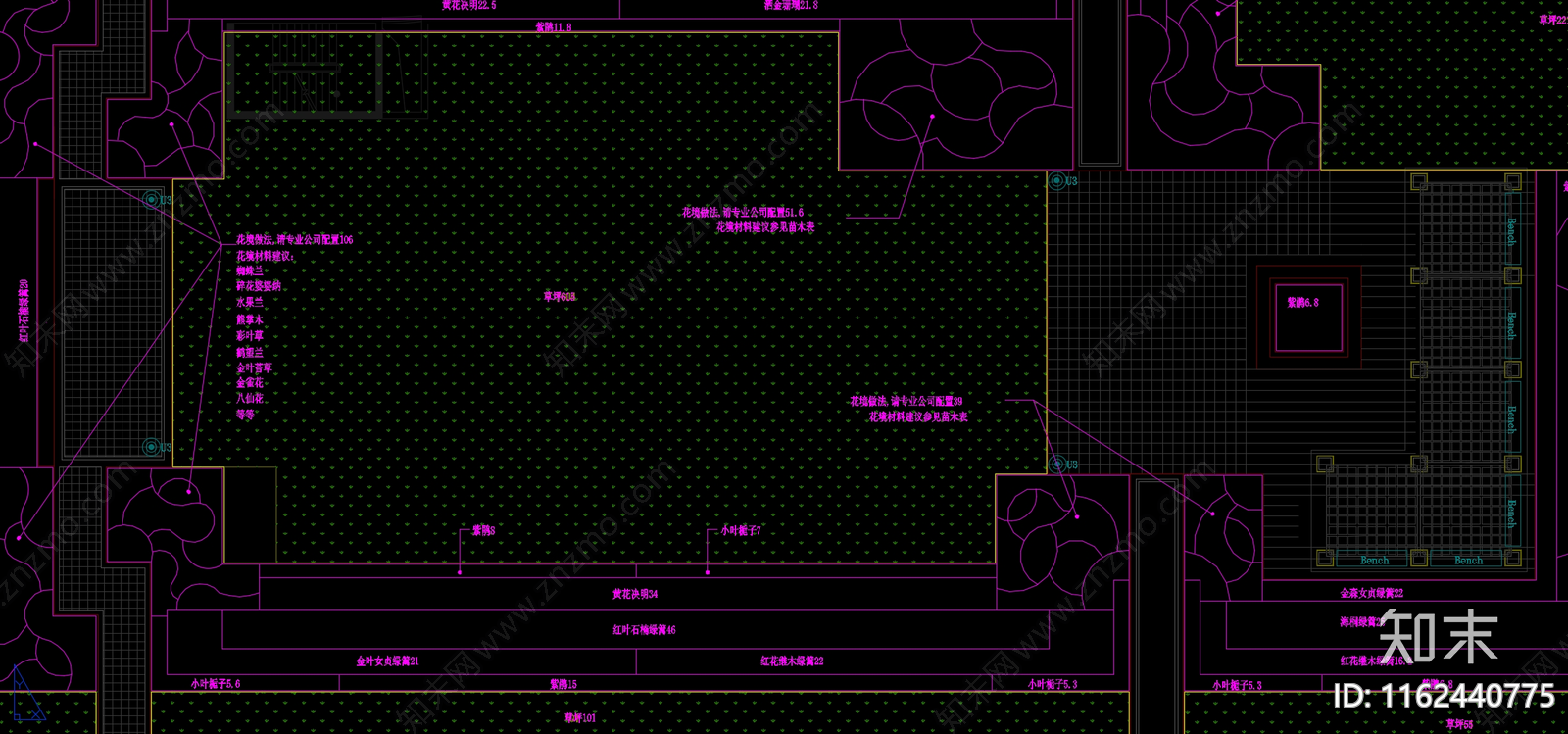Pick the 红花继木绿篱22 hedge label
Viewport: 1568px width, 734px height.
tap(792, 661)
